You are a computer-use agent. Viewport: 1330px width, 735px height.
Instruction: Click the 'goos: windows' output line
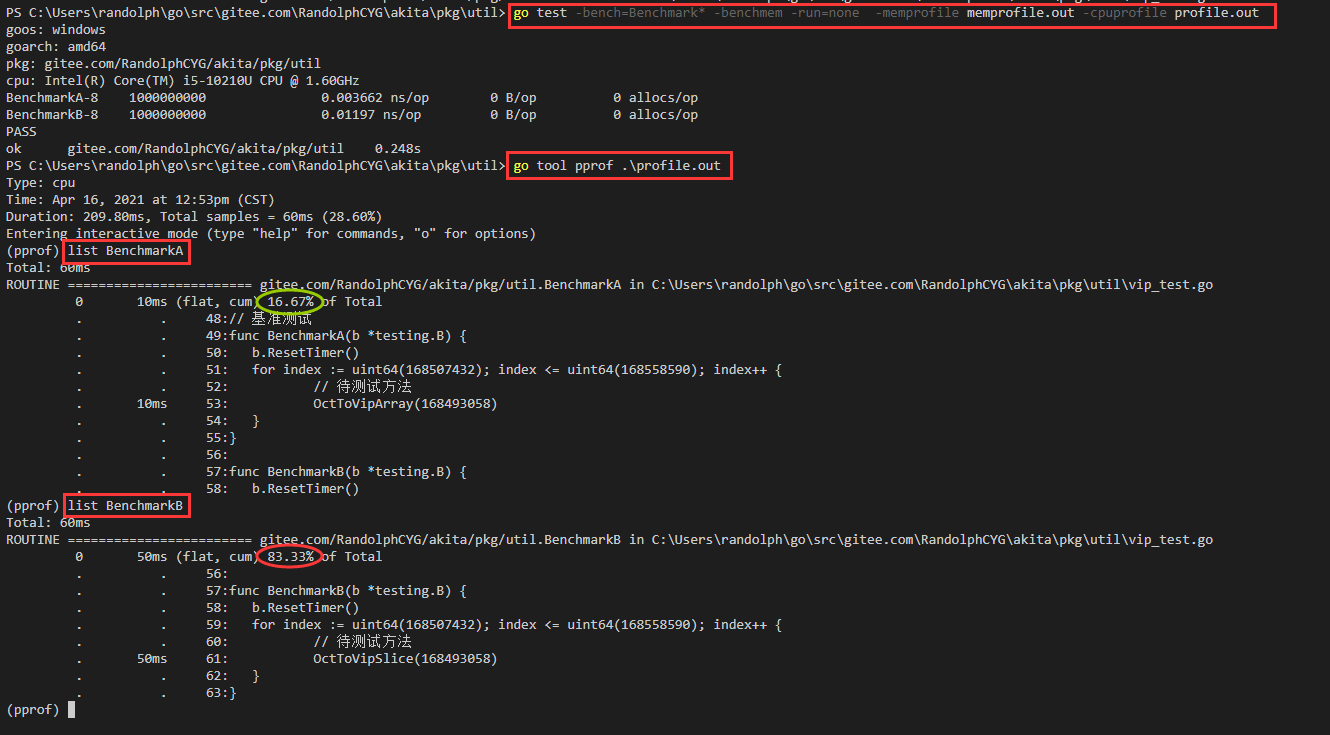pos(55,31)
